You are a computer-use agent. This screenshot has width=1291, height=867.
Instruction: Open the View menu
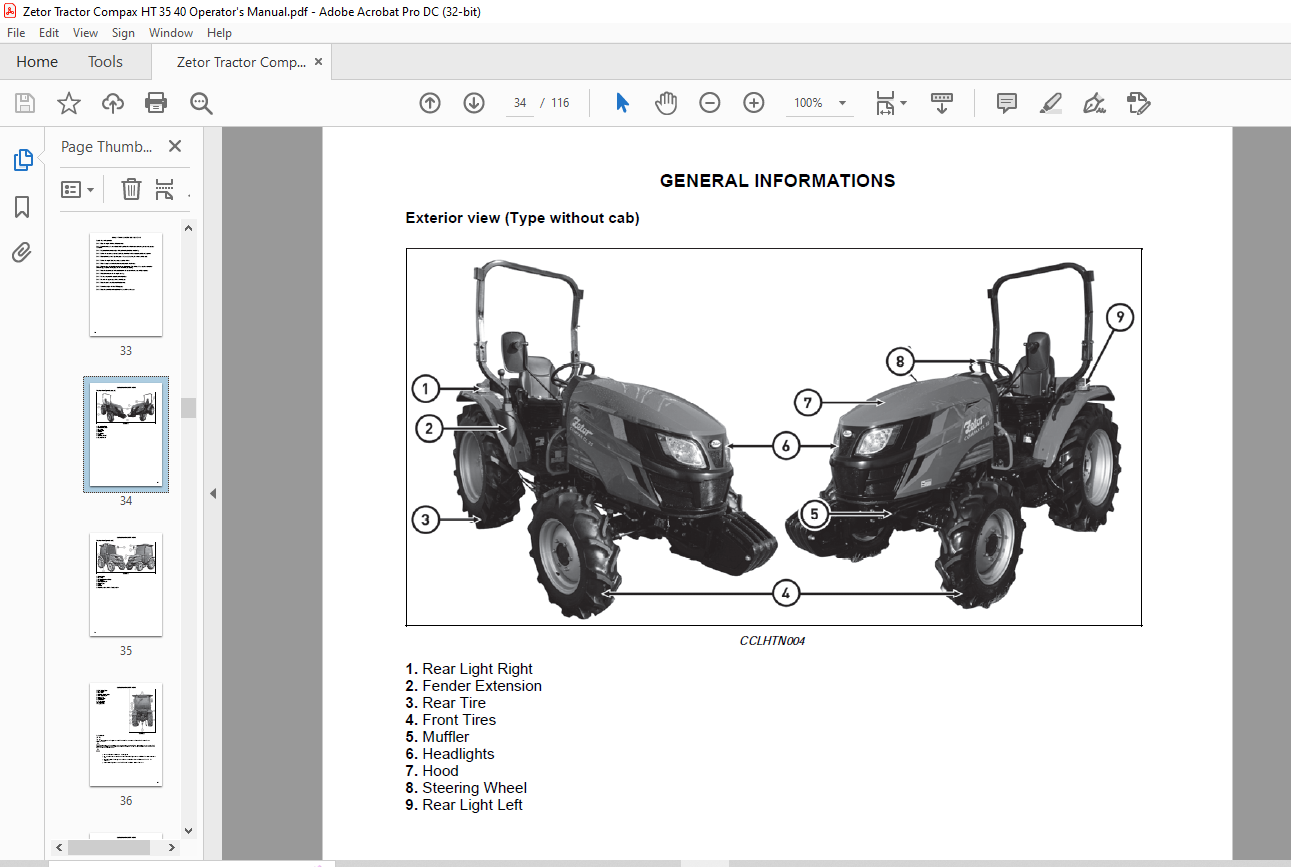coord(85,33)
